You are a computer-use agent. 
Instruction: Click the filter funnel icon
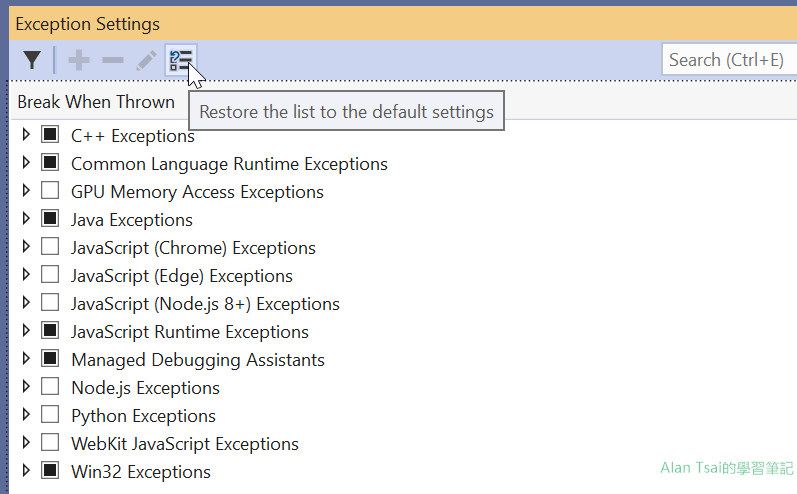32,61
